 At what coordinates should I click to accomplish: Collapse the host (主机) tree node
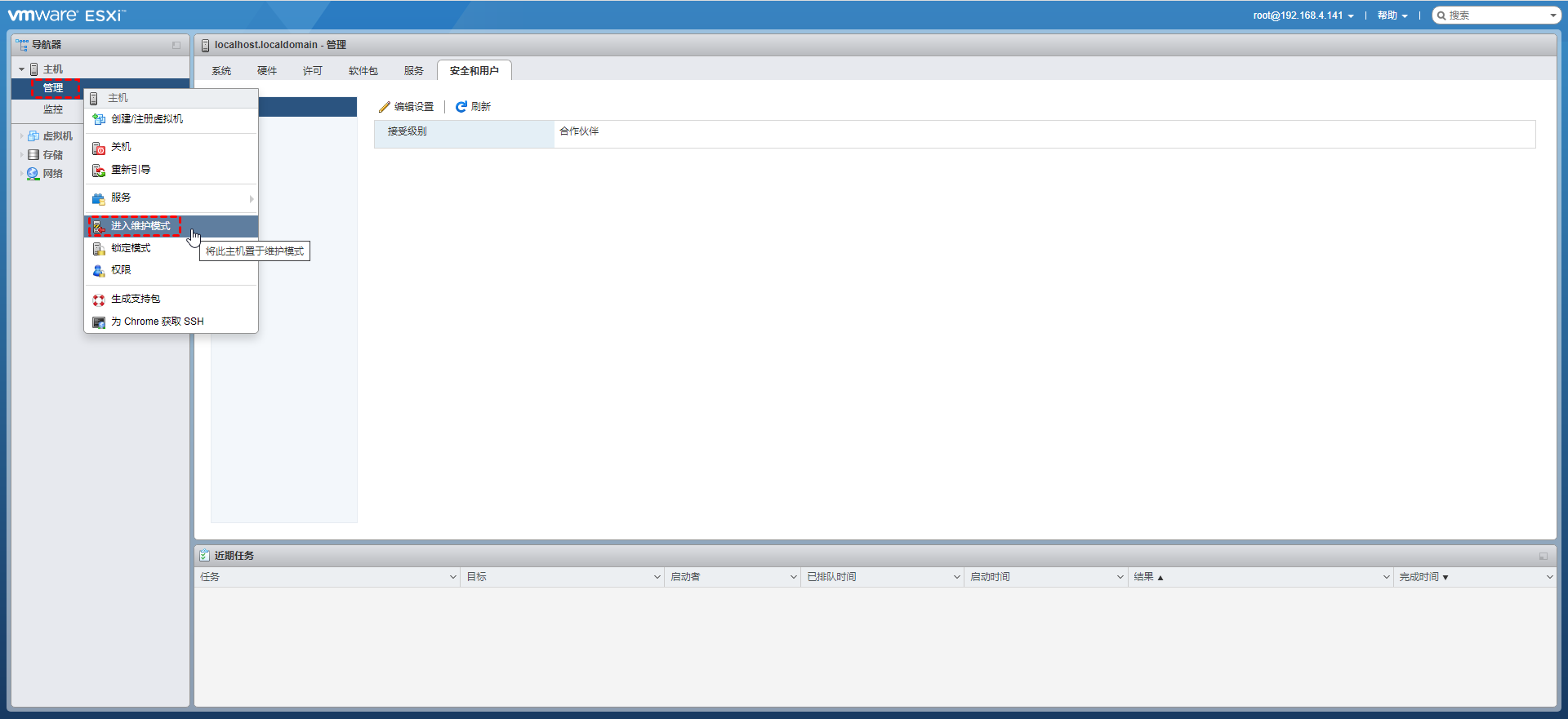21,69
